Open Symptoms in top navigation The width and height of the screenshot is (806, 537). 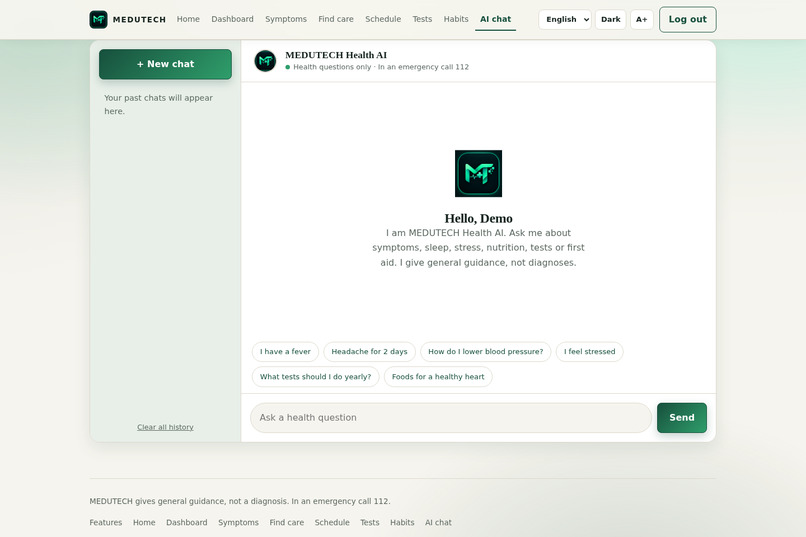[x=286, y=19]
